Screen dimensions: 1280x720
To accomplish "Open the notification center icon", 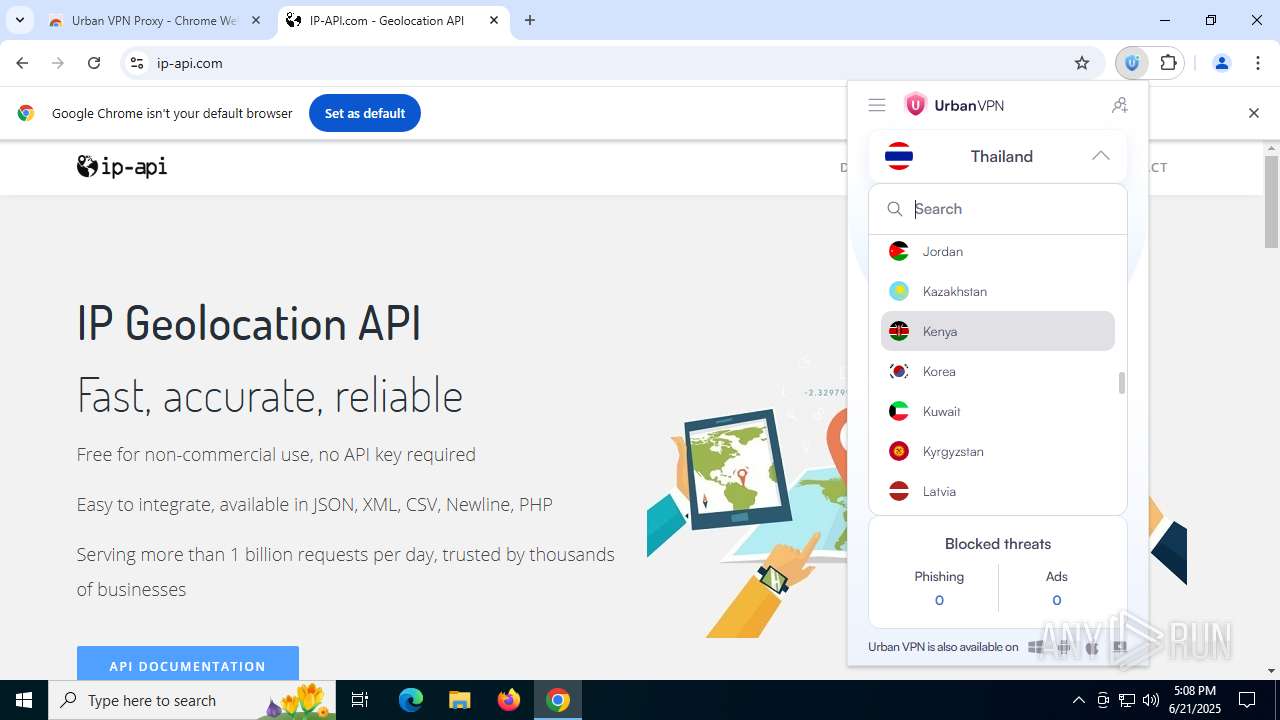I will pyautogui.click(x=1247, y=700).
